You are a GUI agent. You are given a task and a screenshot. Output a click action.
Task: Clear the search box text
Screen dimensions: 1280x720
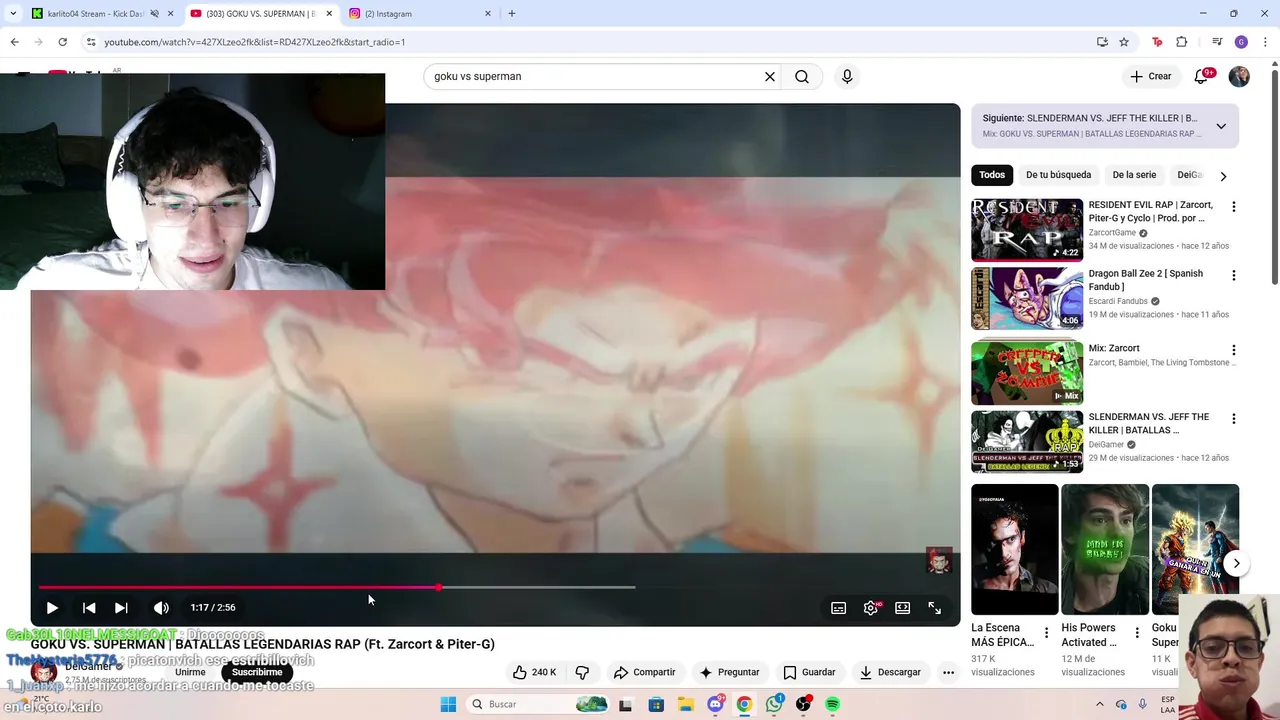pos(770,76)
